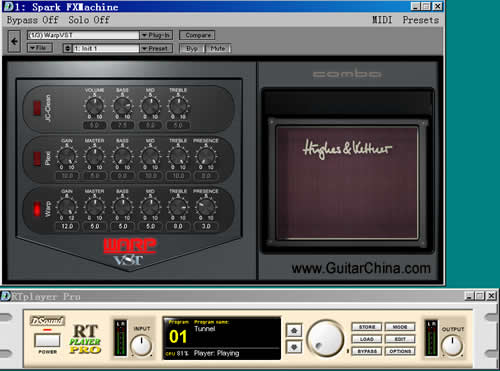The image size is (500, 371).
Task: Click the Warp Presence value '3.0'
Action: pyautogui.click(x=206, y=226)
